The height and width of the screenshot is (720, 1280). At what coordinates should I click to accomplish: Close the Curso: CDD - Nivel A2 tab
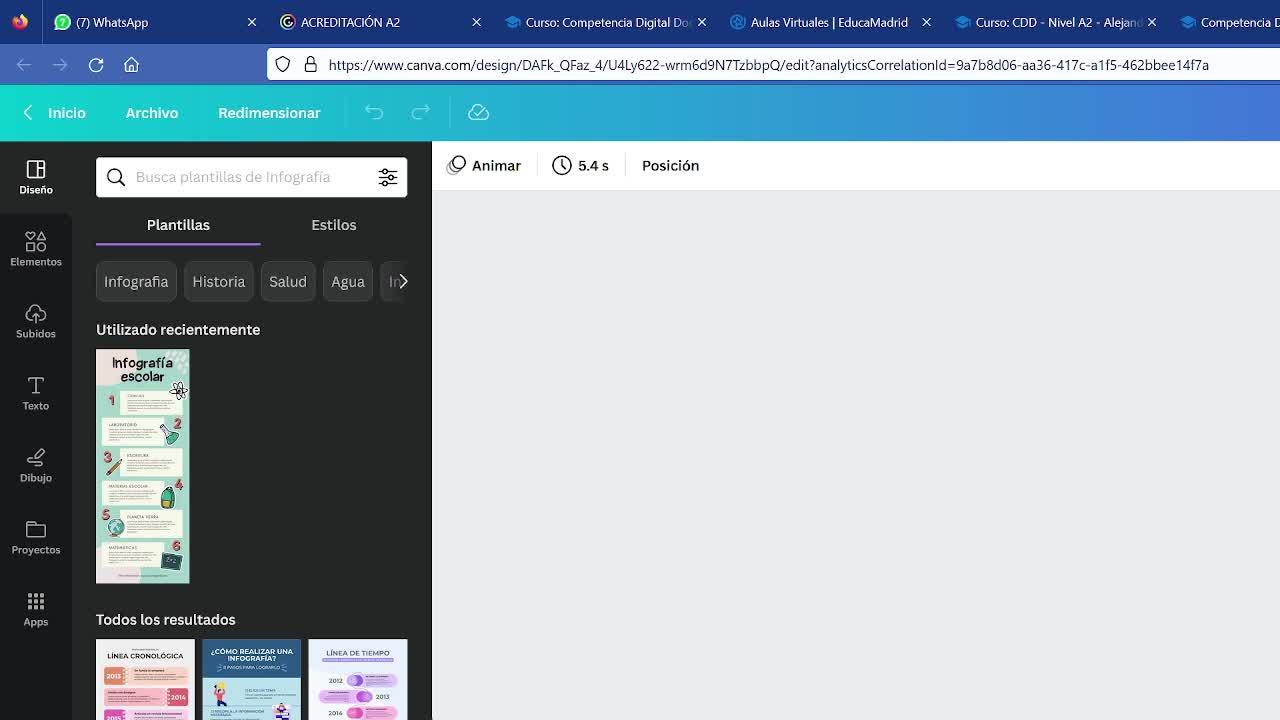point(1152,22)
